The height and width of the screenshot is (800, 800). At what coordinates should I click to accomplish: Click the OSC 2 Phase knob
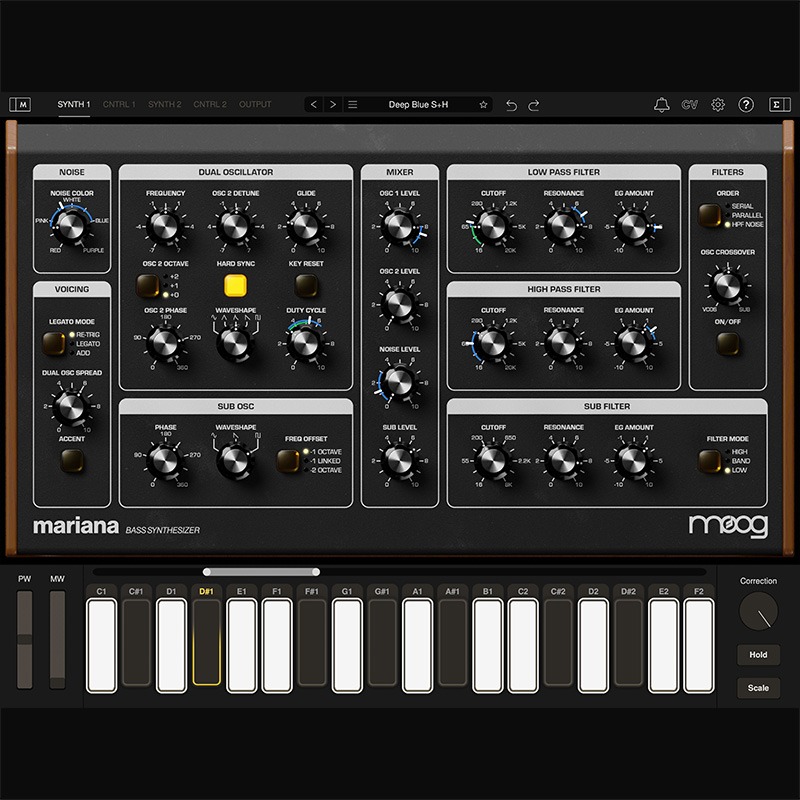tap(164, 343)
